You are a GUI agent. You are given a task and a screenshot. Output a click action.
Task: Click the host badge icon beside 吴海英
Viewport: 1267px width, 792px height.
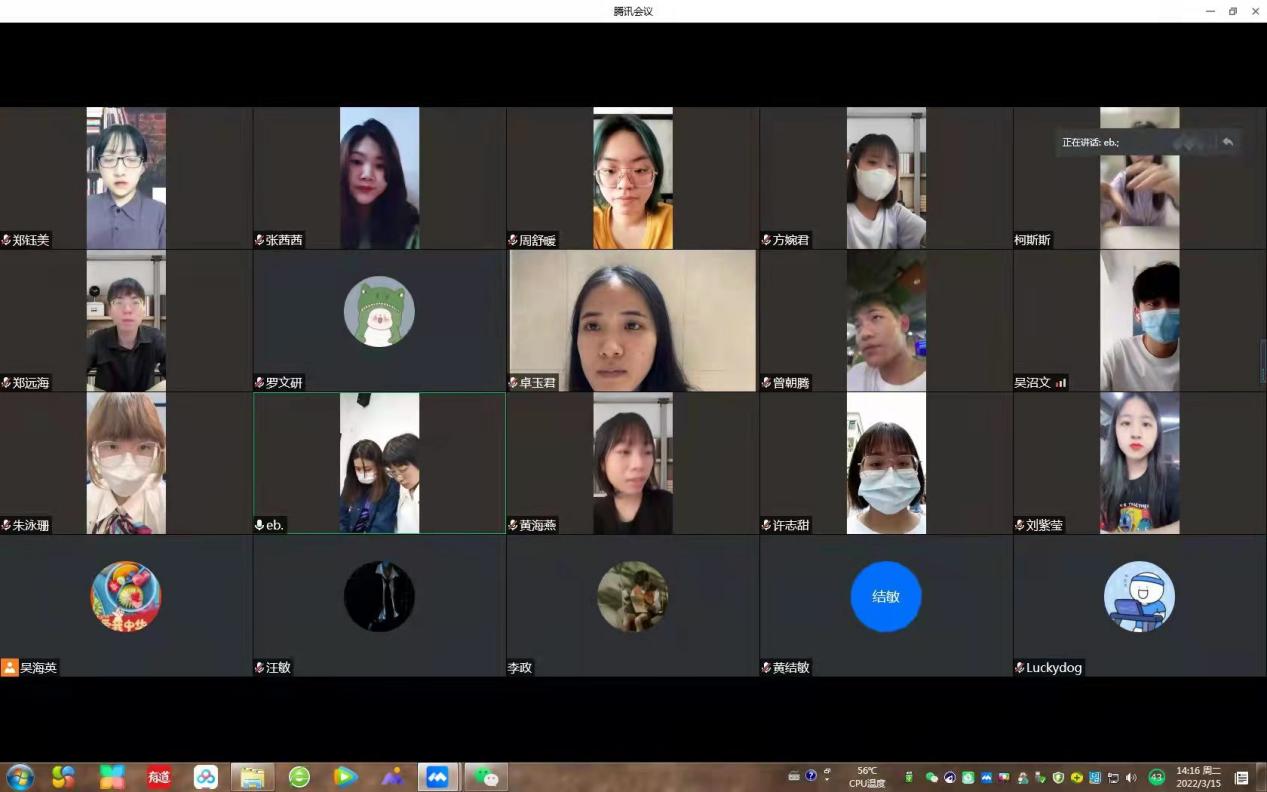(x=9, y=667)
